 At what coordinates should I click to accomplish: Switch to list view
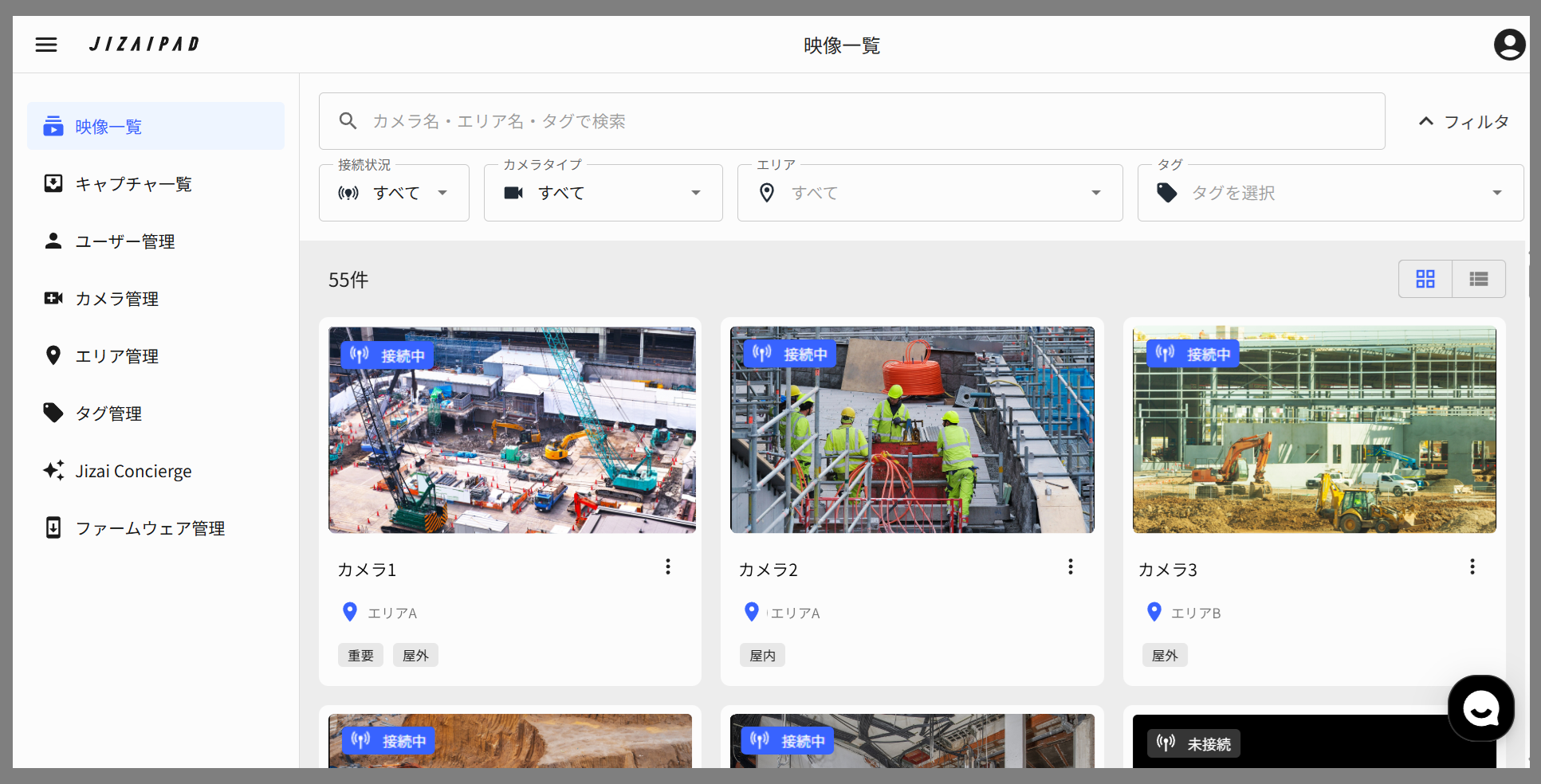[1479, 279]
